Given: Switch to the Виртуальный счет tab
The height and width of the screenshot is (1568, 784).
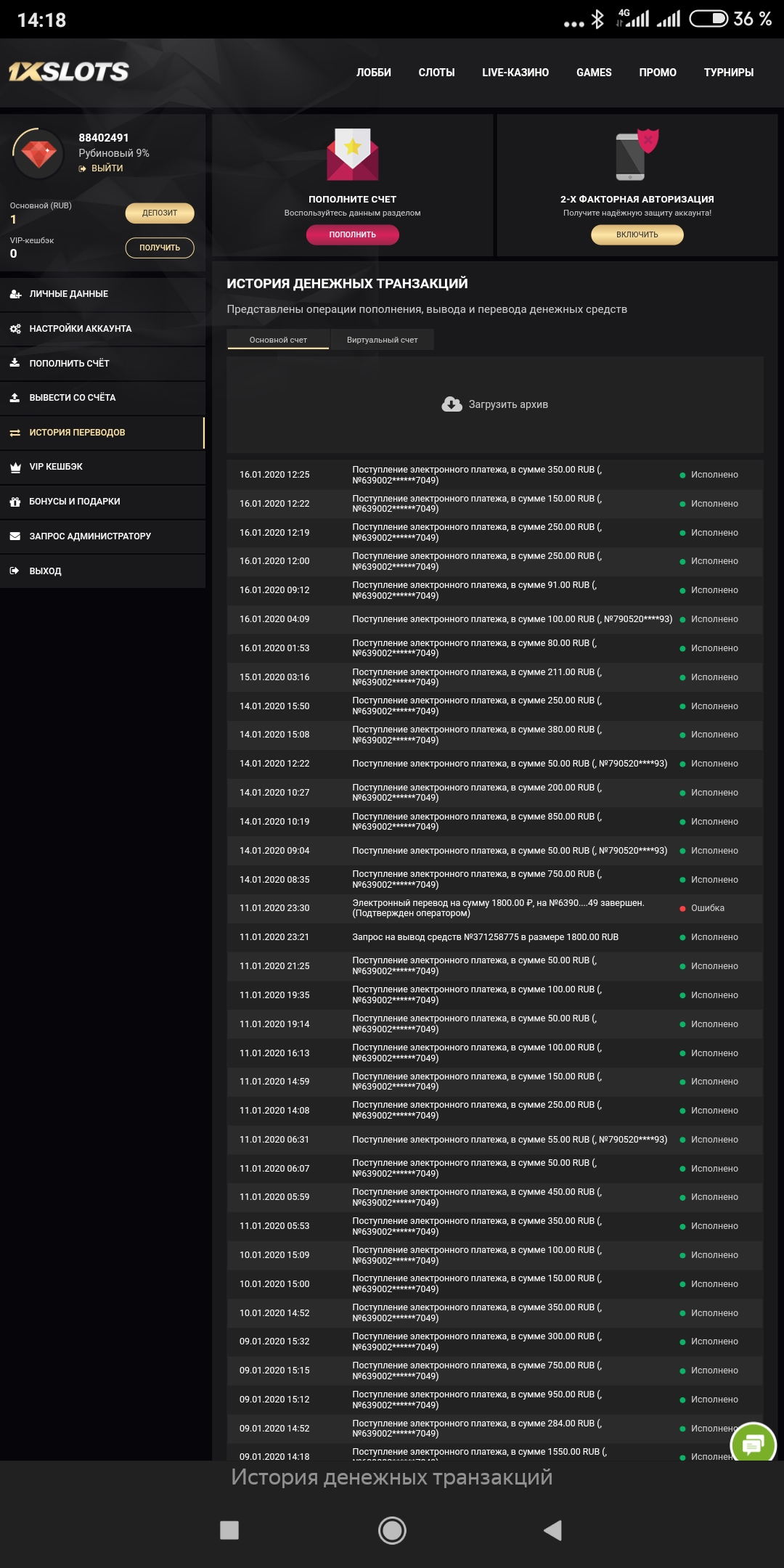Looking at the screenshot, I should (382, 340).
